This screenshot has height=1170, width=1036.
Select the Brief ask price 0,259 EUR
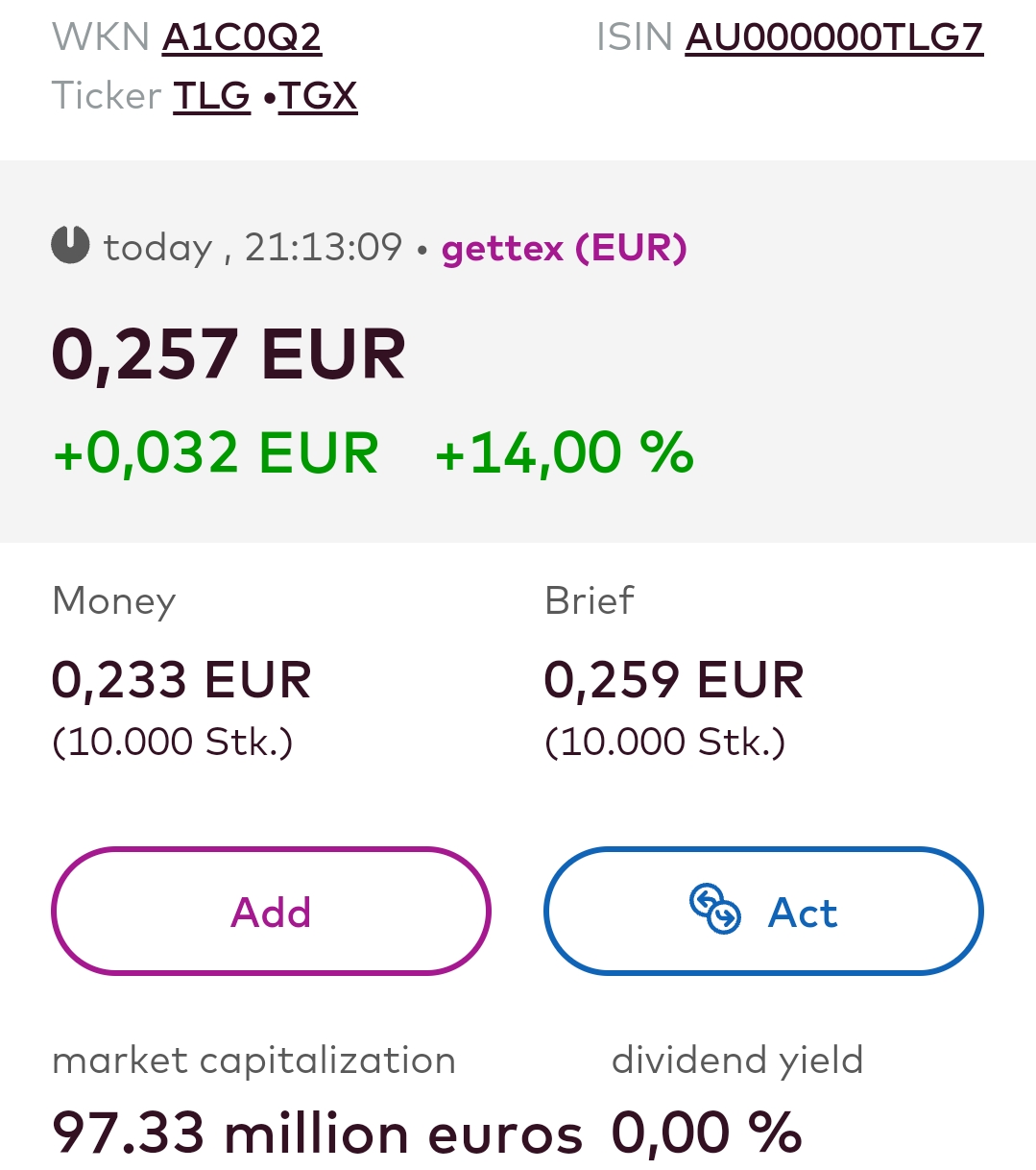(x=674, y=680)
